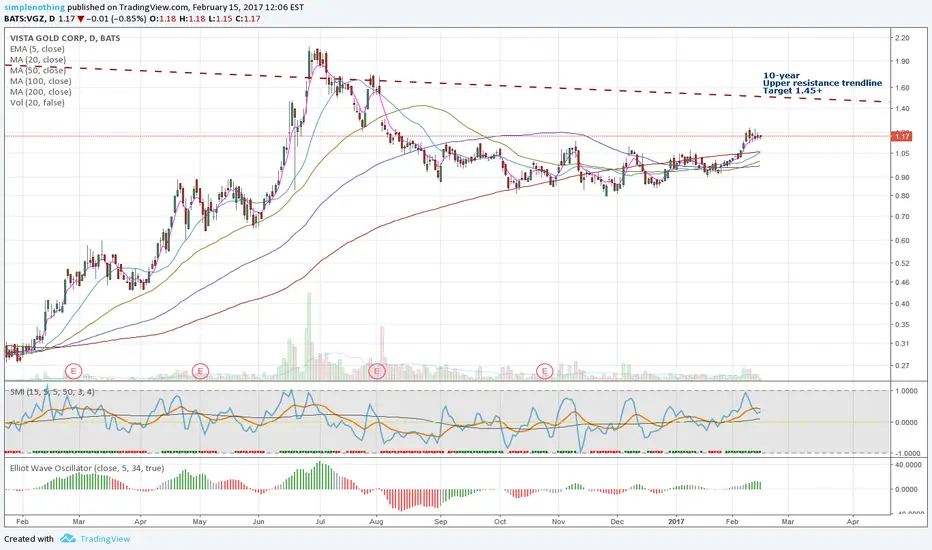Select the MA (200, close) legend entry
Image resolution: width=932 pixels, height=550 pixels.
(40, 92)
